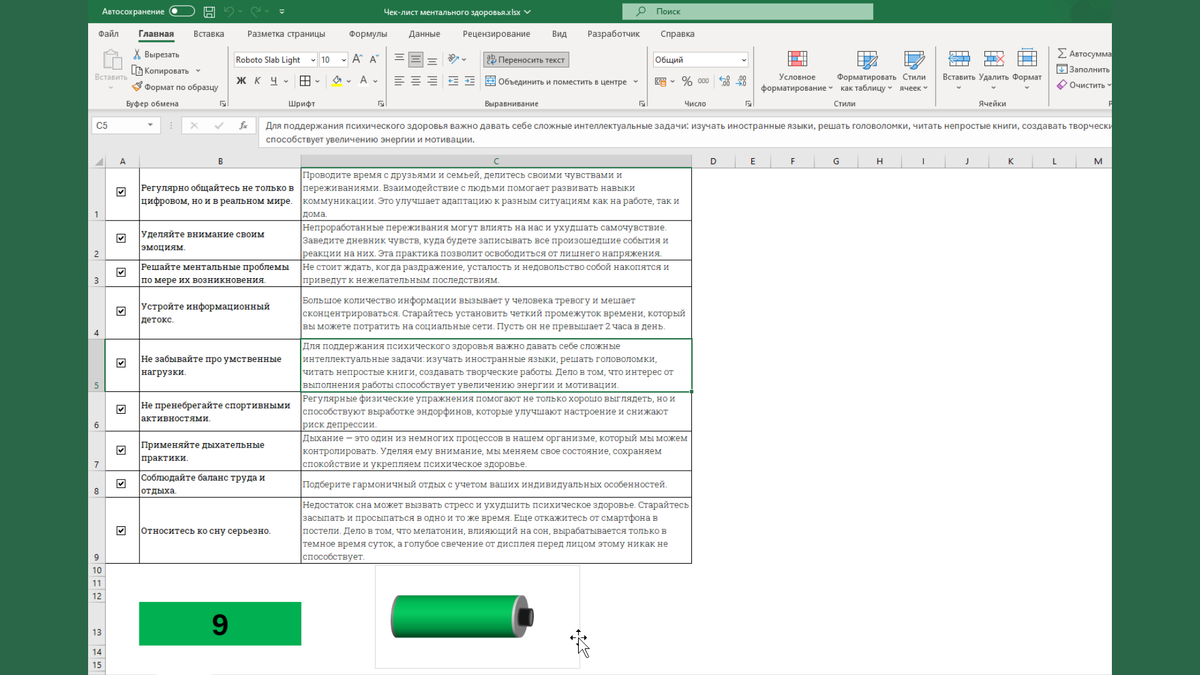Screen dimensions: 1200x675
Task: Click Delete cells (Удалить) button
Action: [x=993, y=68]
